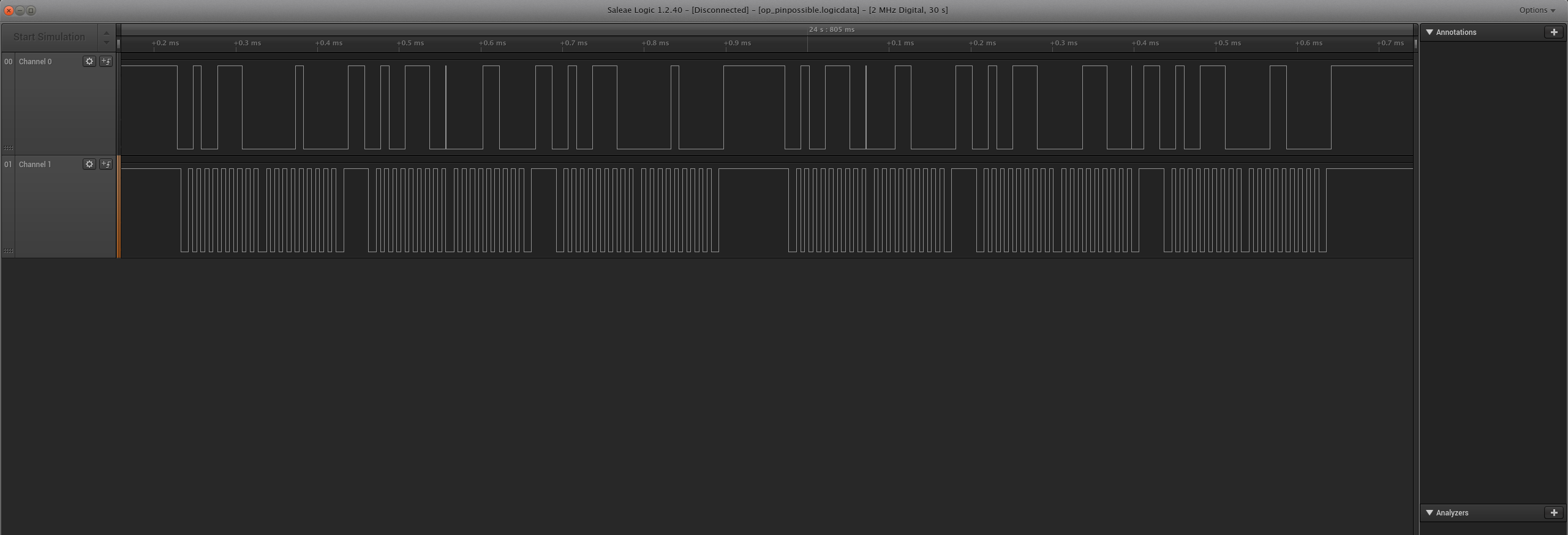Grab the Channel 0 resize grip dots
This screenshot has height=535, width=1568.
[8, 148]
